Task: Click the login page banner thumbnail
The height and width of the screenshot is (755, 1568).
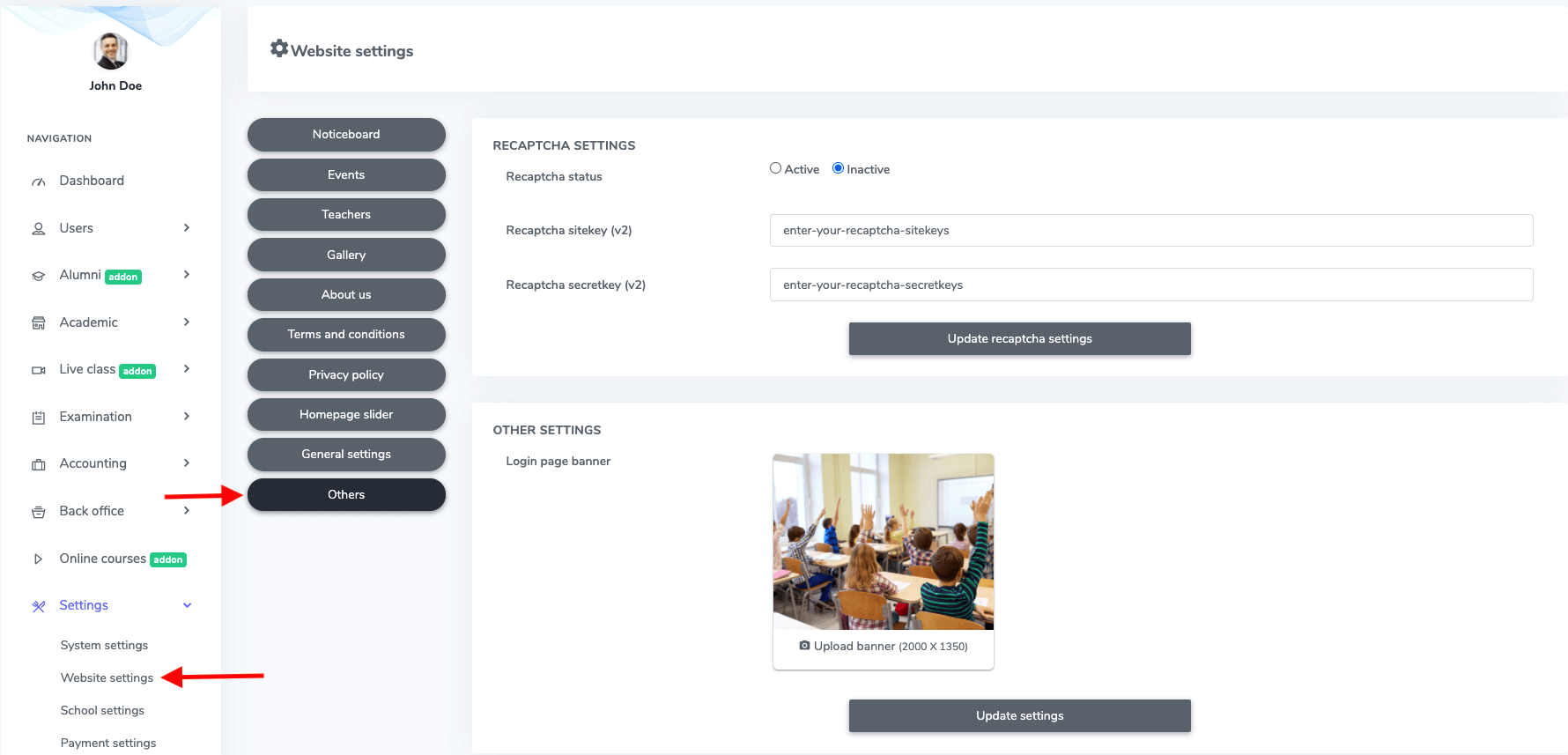Action: (x=884, y=542)
